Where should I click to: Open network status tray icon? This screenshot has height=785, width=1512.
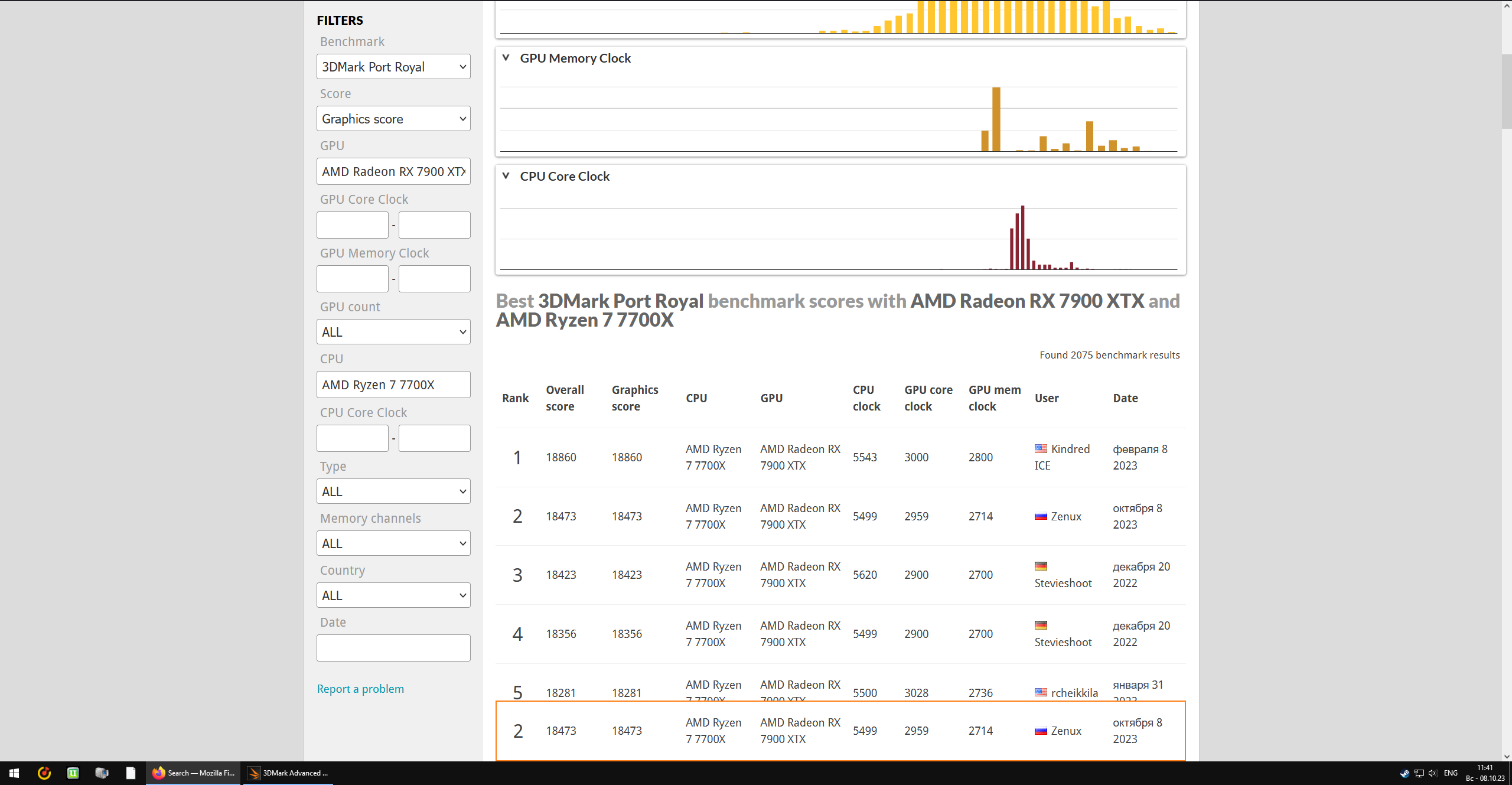tap(1419, 773)
